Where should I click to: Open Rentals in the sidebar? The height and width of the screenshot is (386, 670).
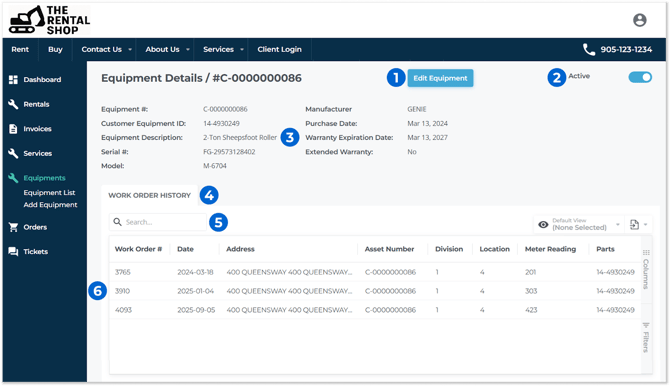(36, 104)
